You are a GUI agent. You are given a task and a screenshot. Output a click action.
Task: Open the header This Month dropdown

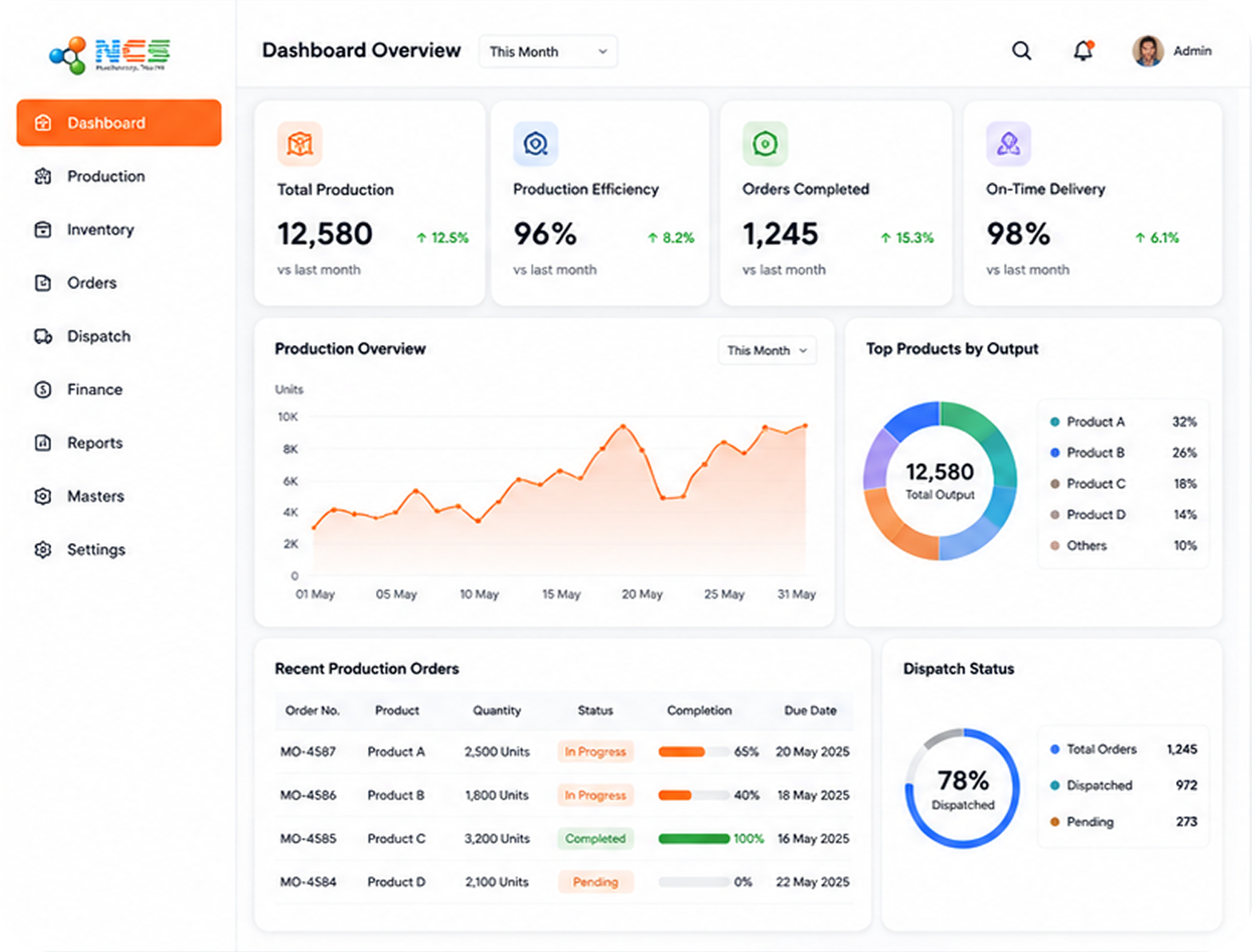pos(548,51)
